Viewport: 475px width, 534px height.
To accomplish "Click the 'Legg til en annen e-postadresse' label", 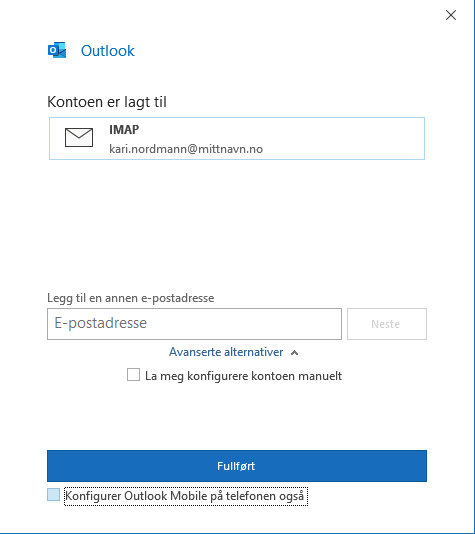I will [x=131, y=298].
